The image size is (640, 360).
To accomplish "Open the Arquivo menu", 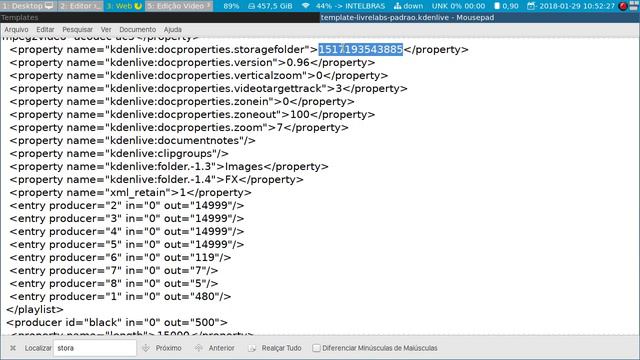I will point(16,29).
